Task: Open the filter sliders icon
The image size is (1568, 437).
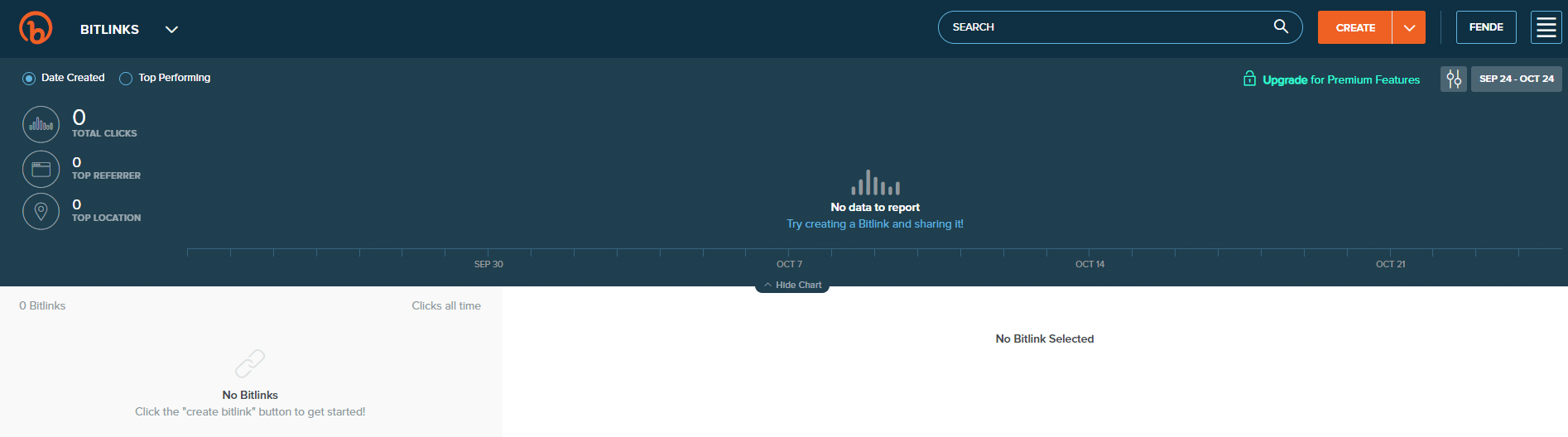Action: click(x=1454, y=79)
